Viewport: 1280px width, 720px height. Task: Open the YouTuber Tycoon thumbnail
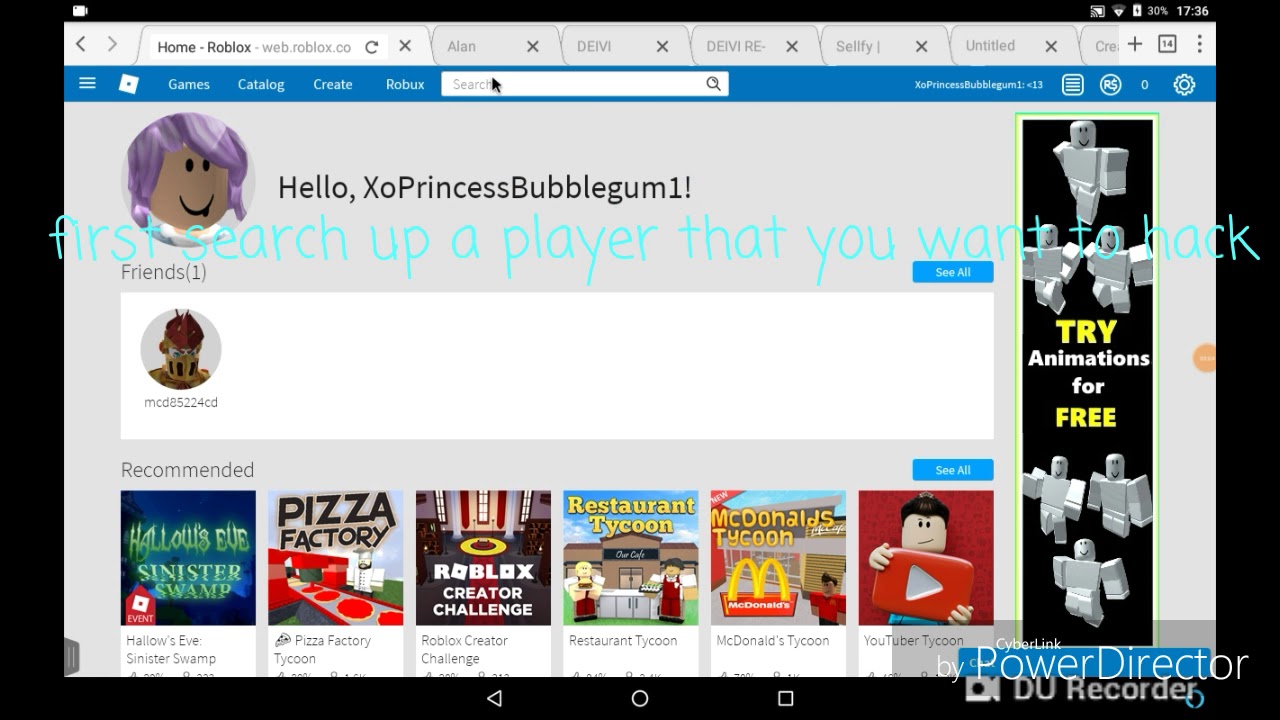tap(926, 558)
